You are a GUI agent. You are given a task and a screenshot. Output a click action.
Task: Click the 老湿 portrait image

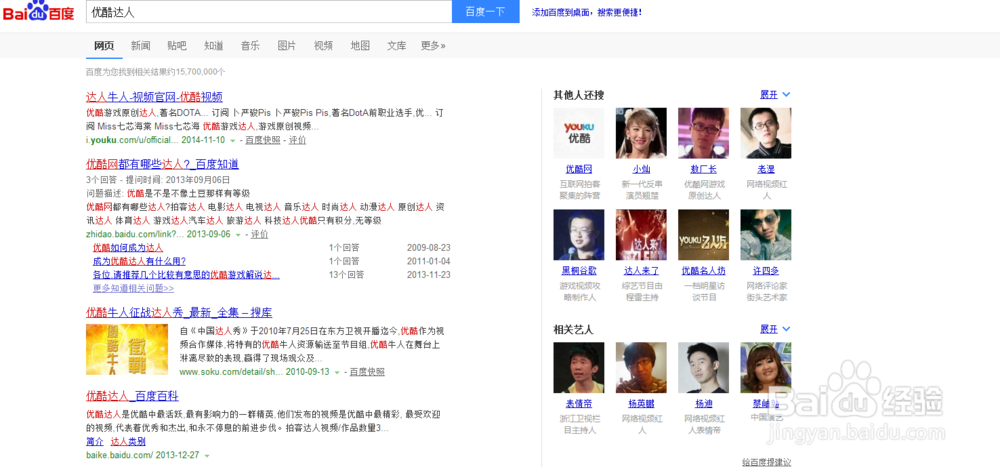[766, 133]
